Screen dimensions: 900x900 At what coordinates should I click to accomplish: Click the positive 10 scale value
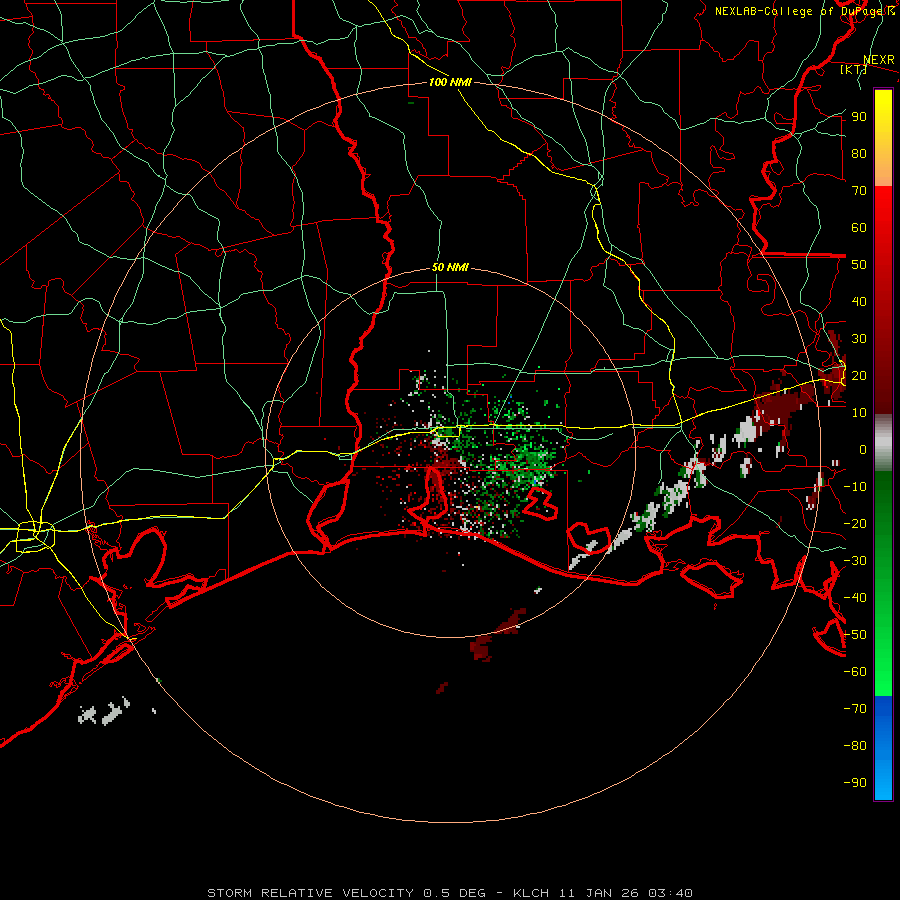click(x=859, y=413)
